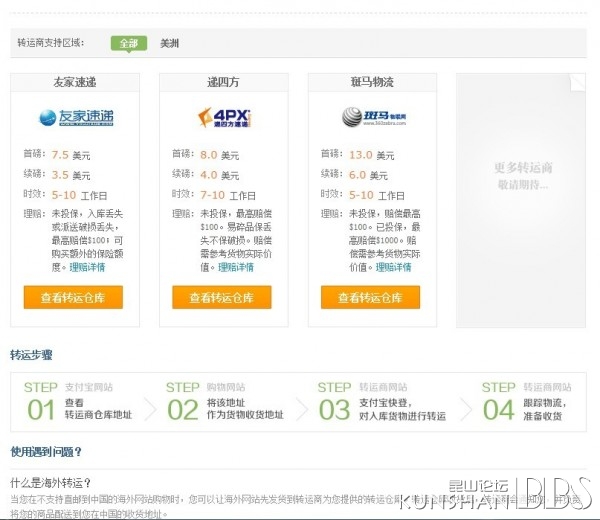Select the 全部 region filter tab
The width and height of the screenshot is (600, 520).
click(129, 43)
